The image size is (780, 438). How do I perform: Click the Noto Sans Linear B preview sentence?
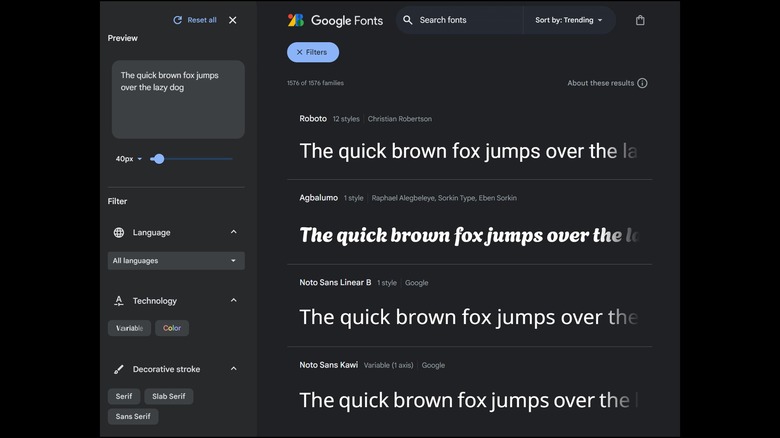[x=468, y=317]
